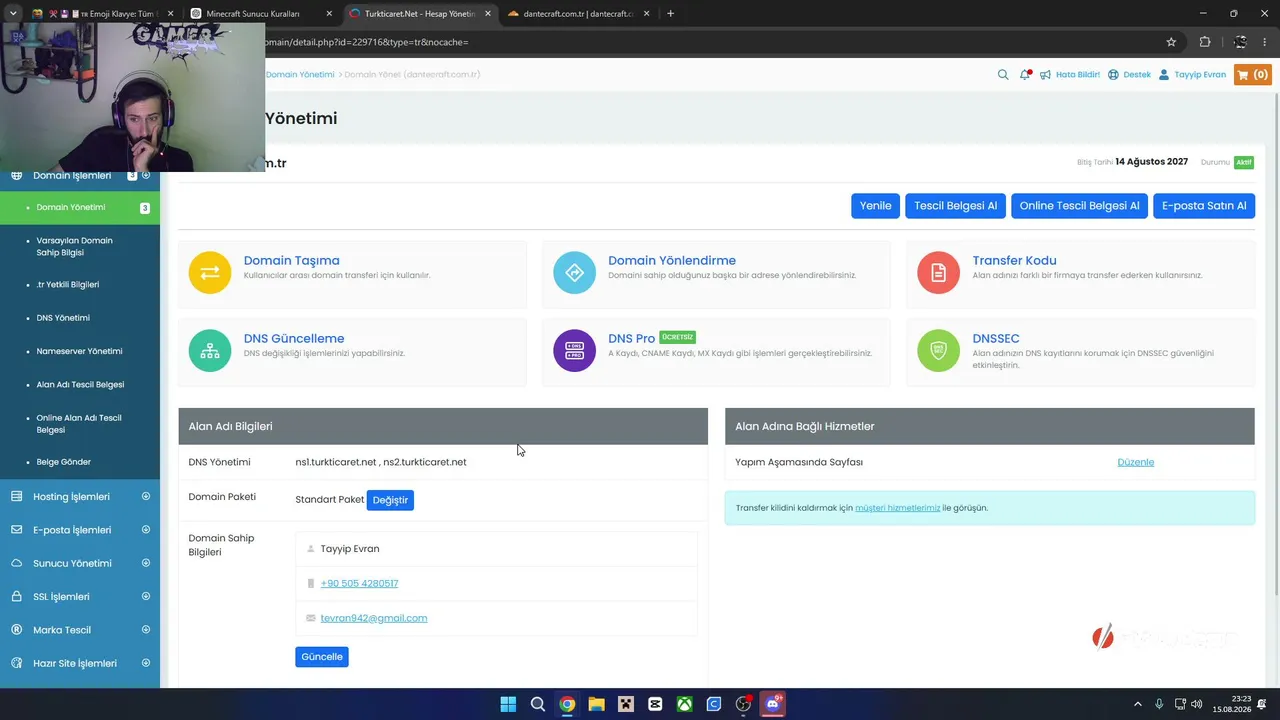
Task: Click the owner's phone number link
Action: (x=359, y=583)
